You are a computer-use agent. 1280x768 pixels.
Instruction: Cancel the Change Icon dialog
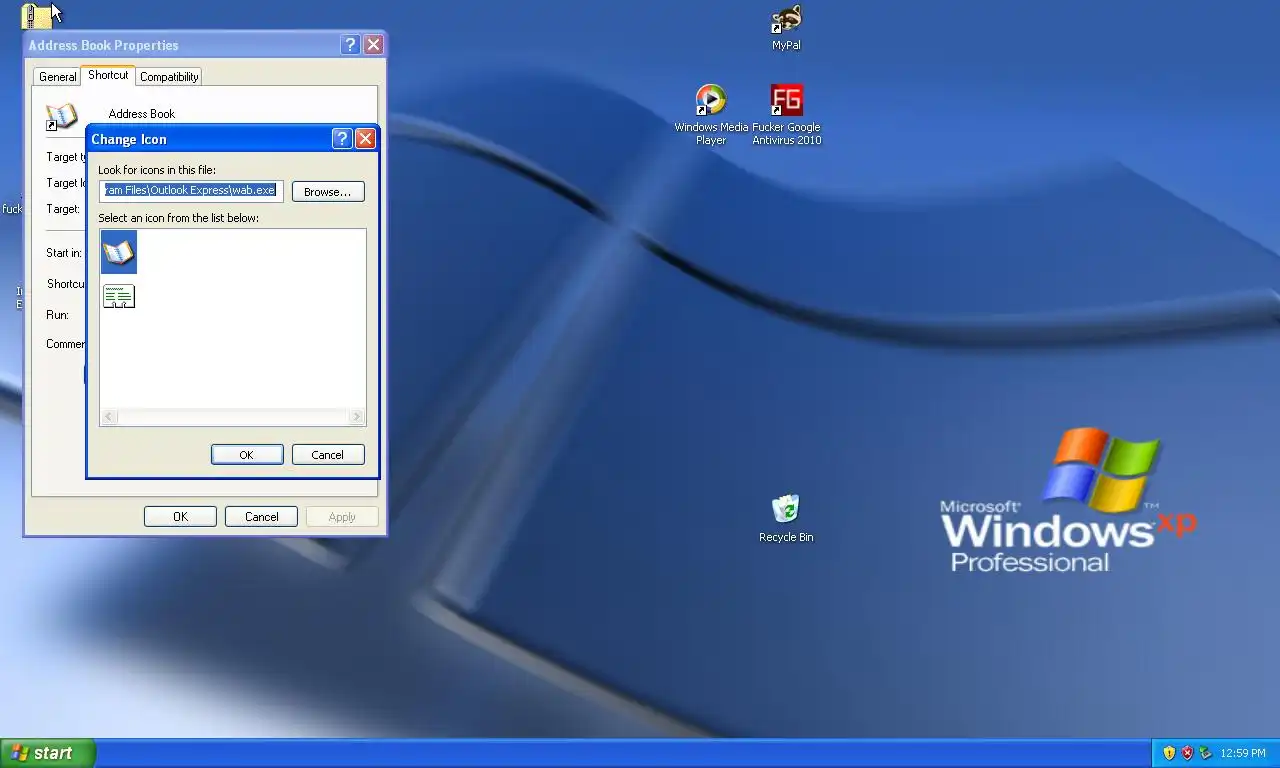(x=328, y=454)
